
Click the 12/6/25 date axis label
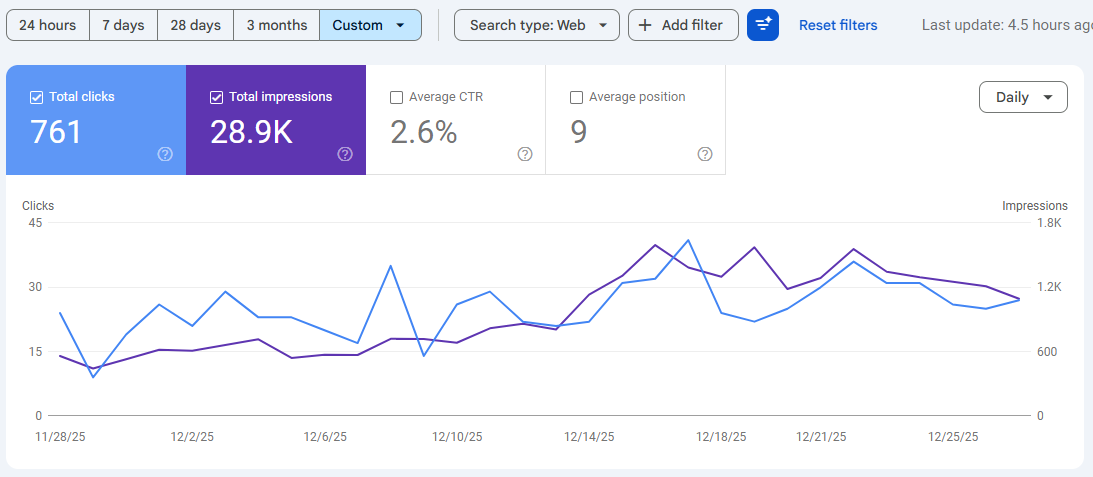[325, 437]
